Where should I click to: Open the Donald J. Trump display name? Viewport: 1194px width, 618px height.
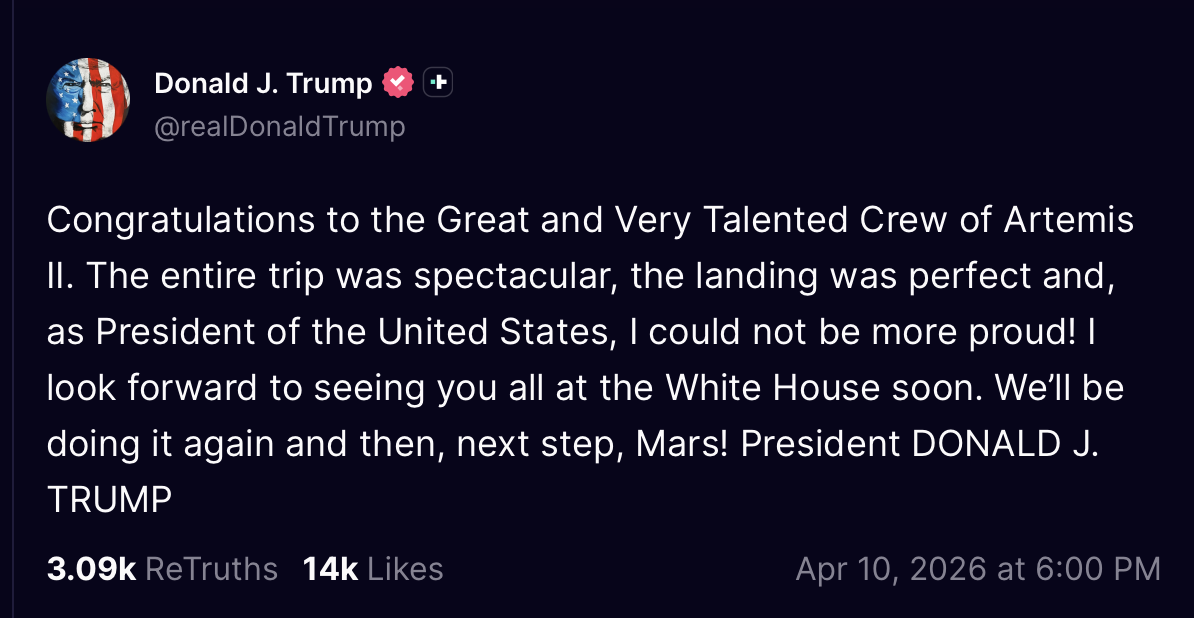point(263,84)
